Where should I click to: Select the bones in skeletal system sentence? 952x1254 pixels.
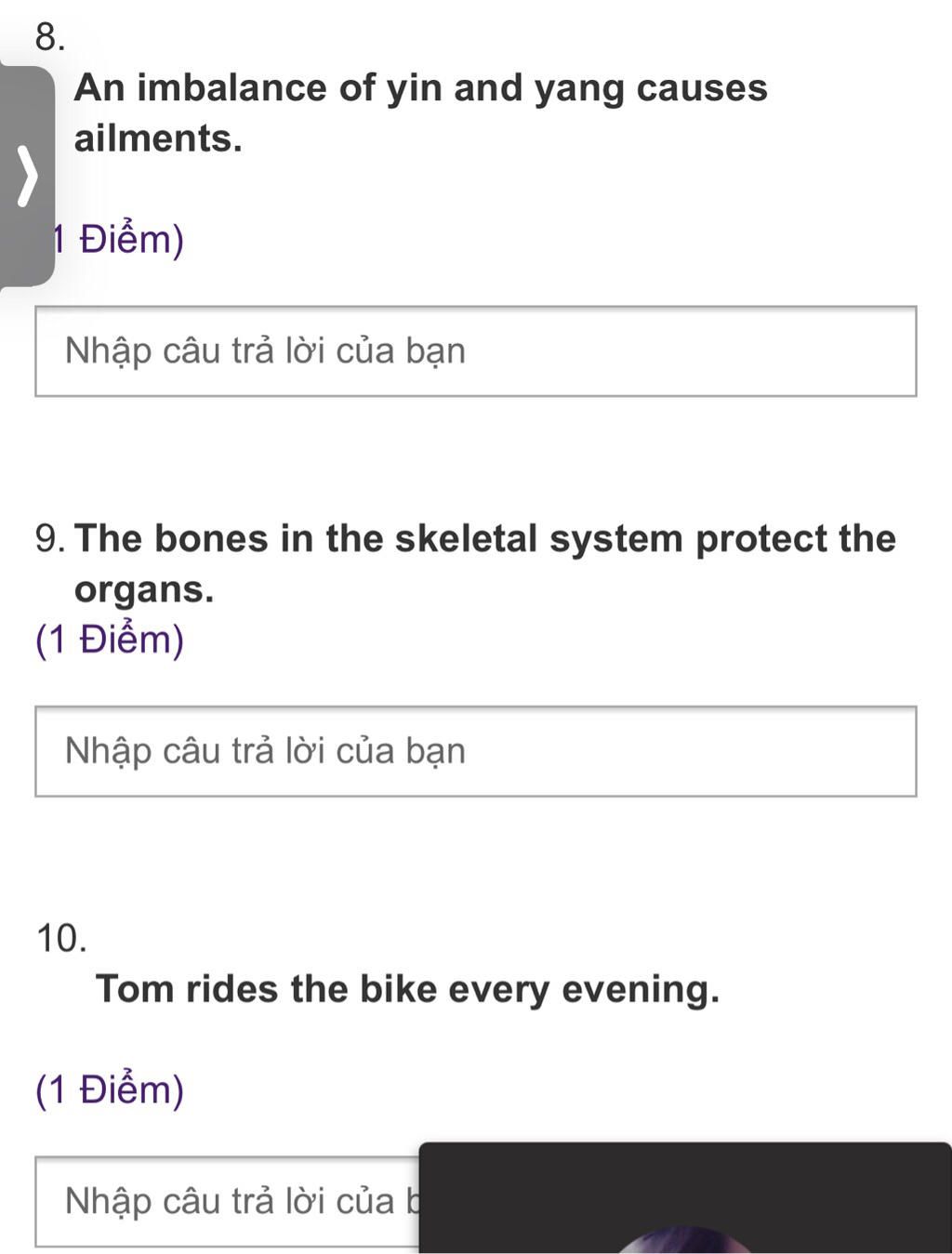click(x=485, y=563)
